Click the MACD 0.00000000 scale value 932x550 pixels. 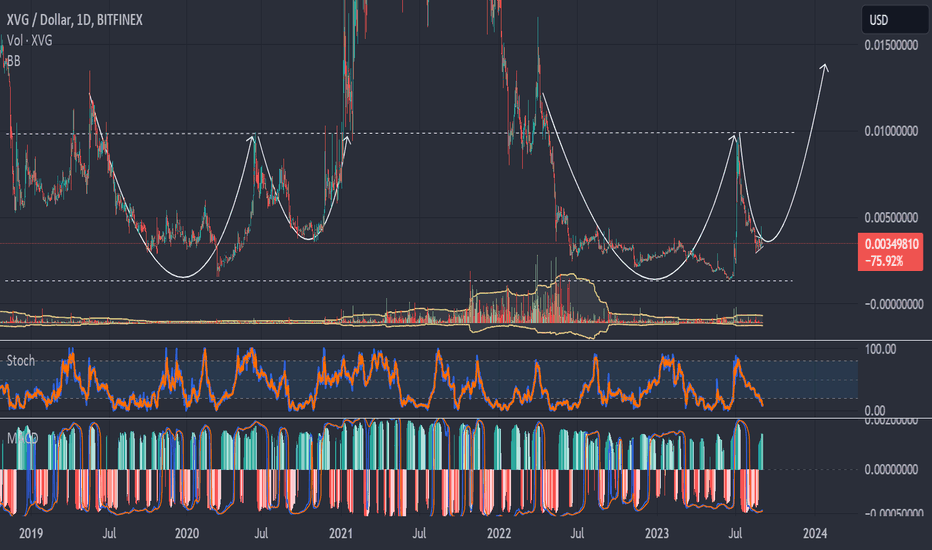click(891, 470)
